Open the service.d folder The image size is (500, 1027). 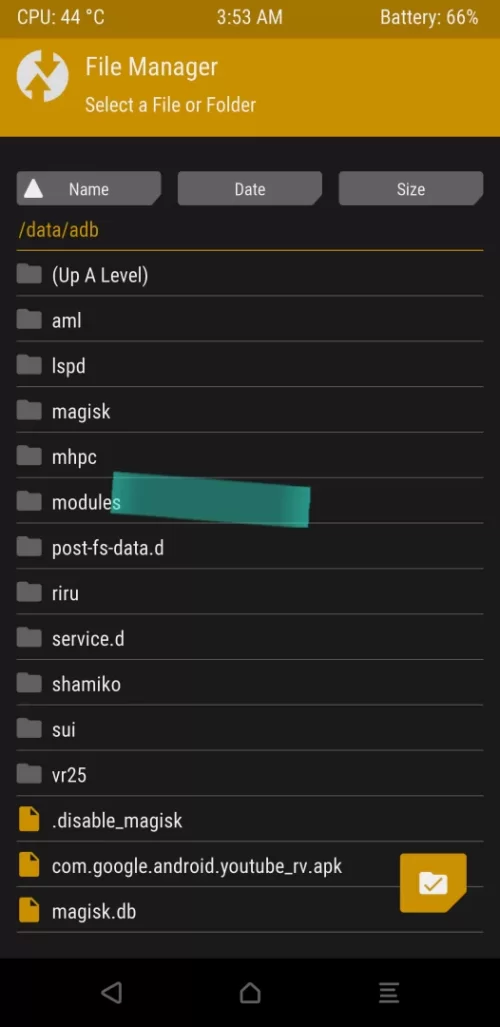coord(250,638)
